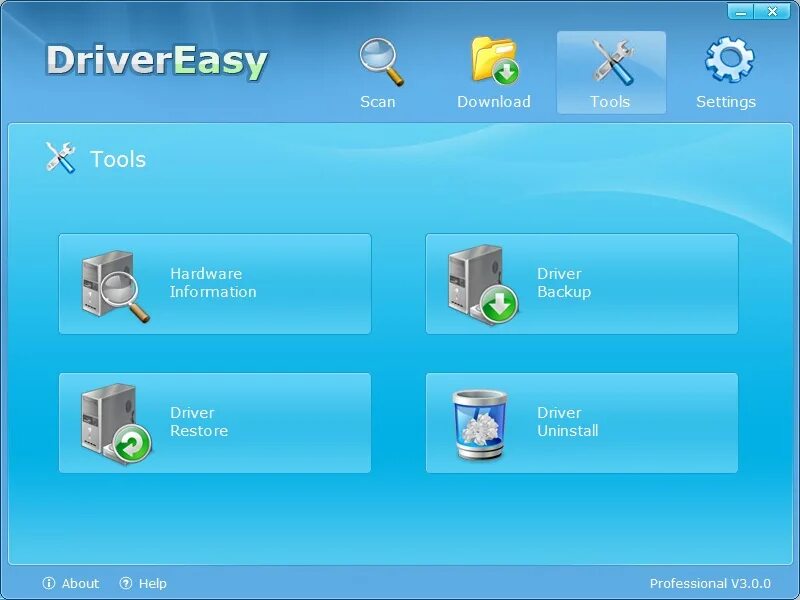Open the Download folder icon
This screenshot has width=800, height=600.
tap(494, 60)
